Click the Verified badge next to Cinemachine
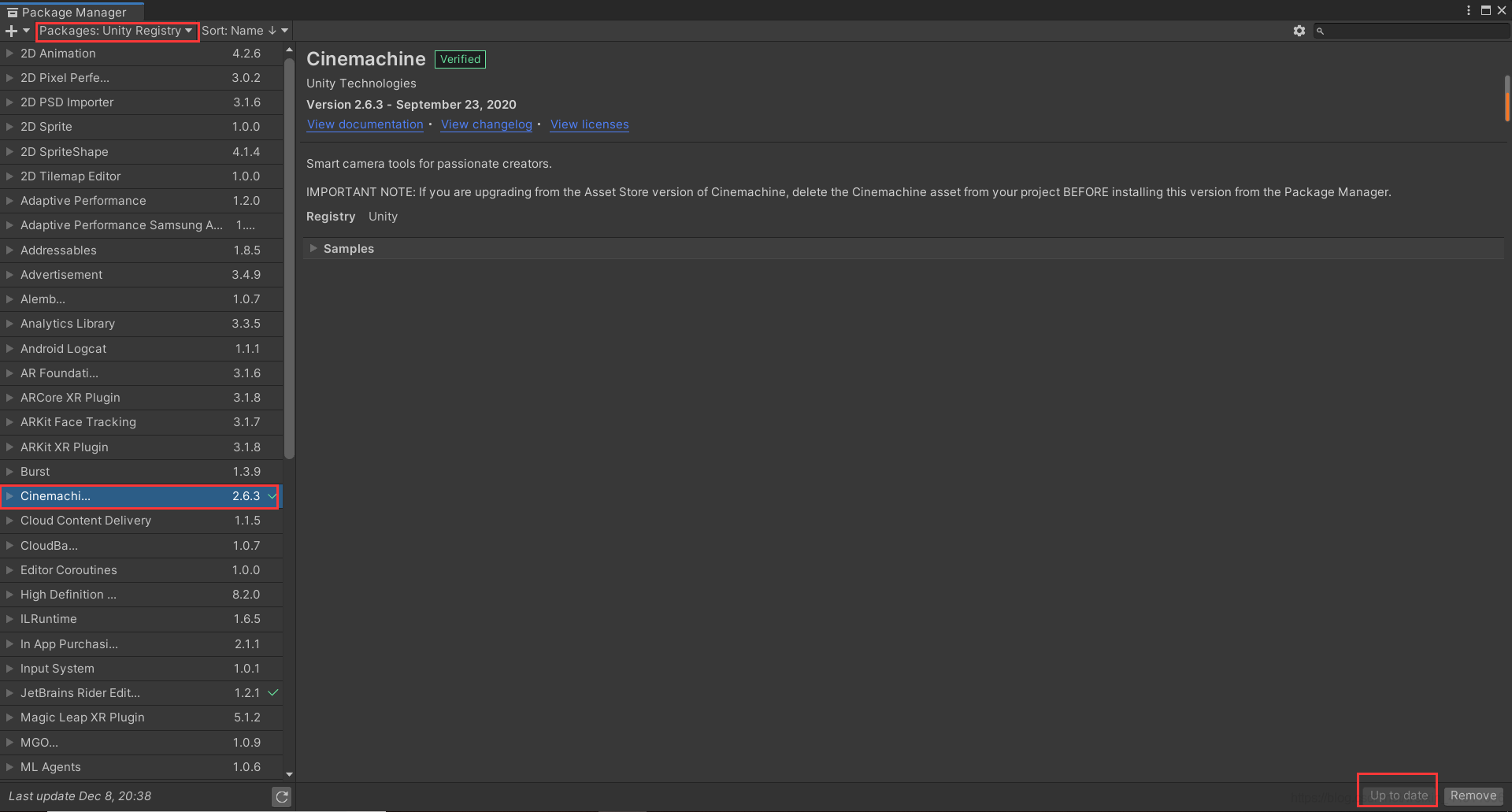Screen dimensions: 1512x812 tap(461, 59)
